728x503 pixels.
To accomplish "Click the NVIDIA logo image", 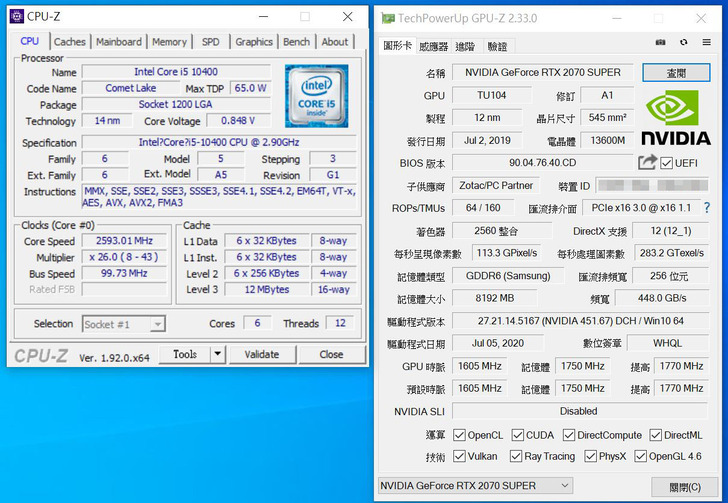I will (676, 118).
